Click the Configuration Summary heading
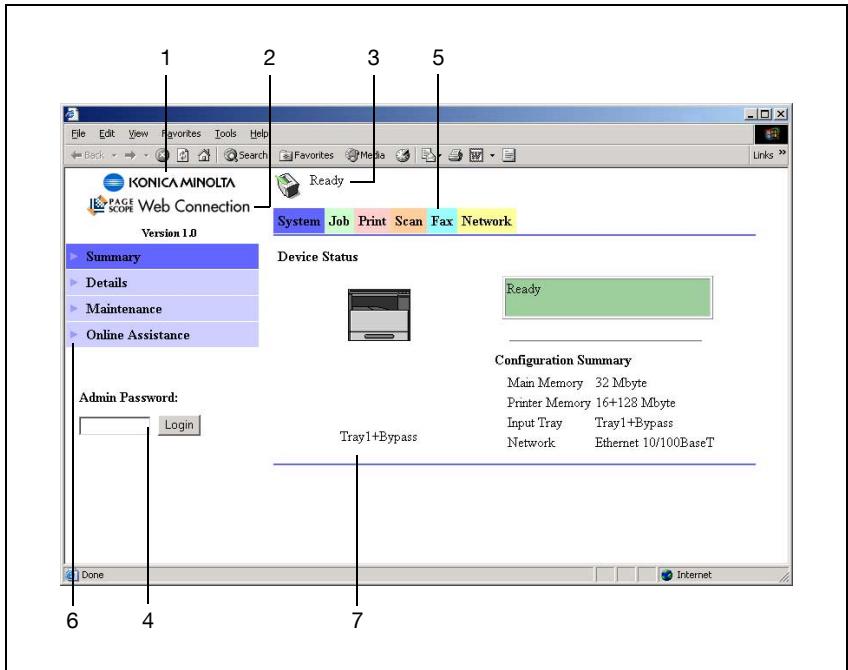The height and width of the screenshot is (670, 848). point(563,360)
